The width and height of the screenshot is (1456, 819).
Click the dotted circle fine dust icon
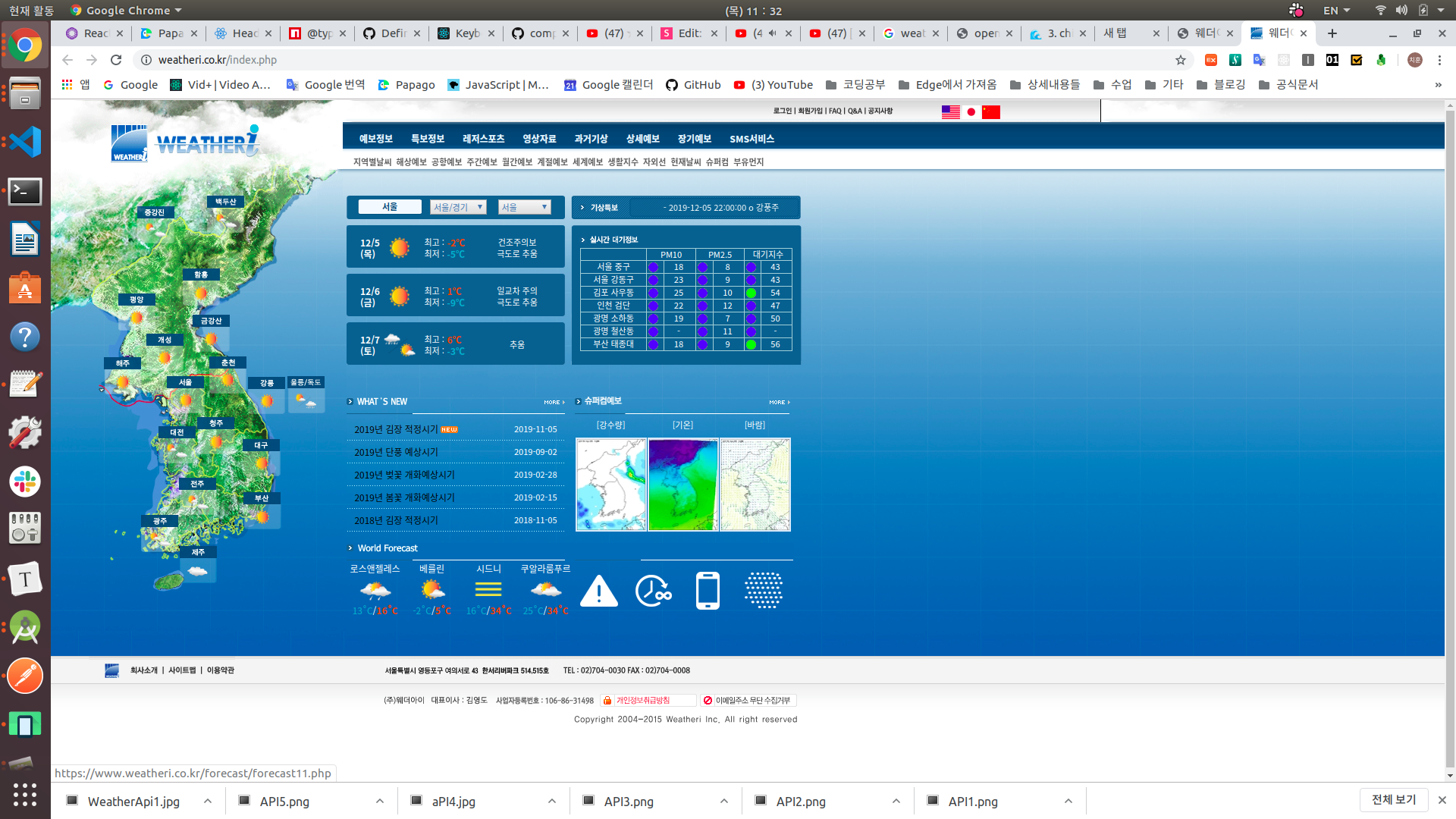(x=763, y=591)
